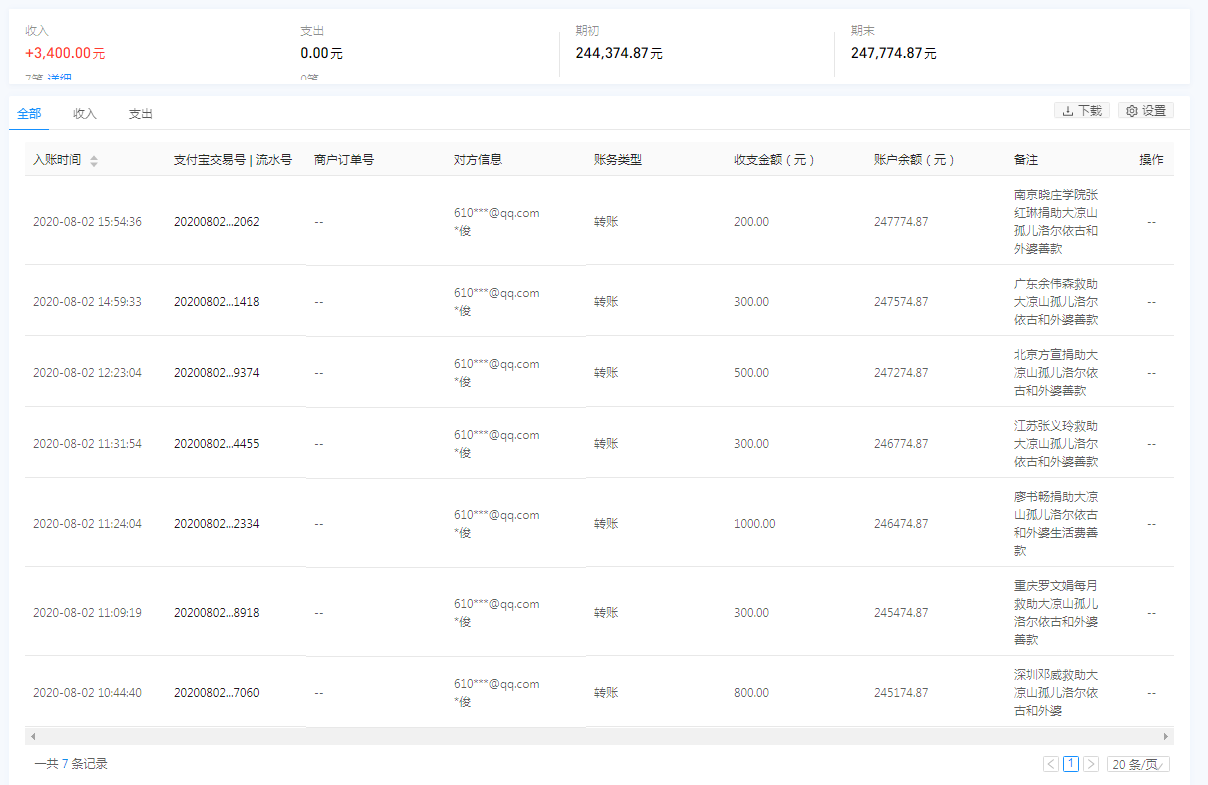
Task: Click the sort arrows beside 入账时间
Action: pos(94,161)
